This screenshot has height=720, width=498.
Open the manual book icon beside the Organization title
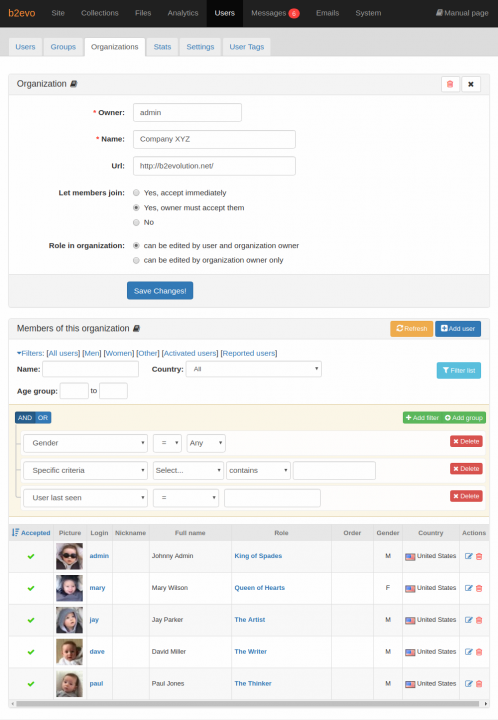point(73,84)
